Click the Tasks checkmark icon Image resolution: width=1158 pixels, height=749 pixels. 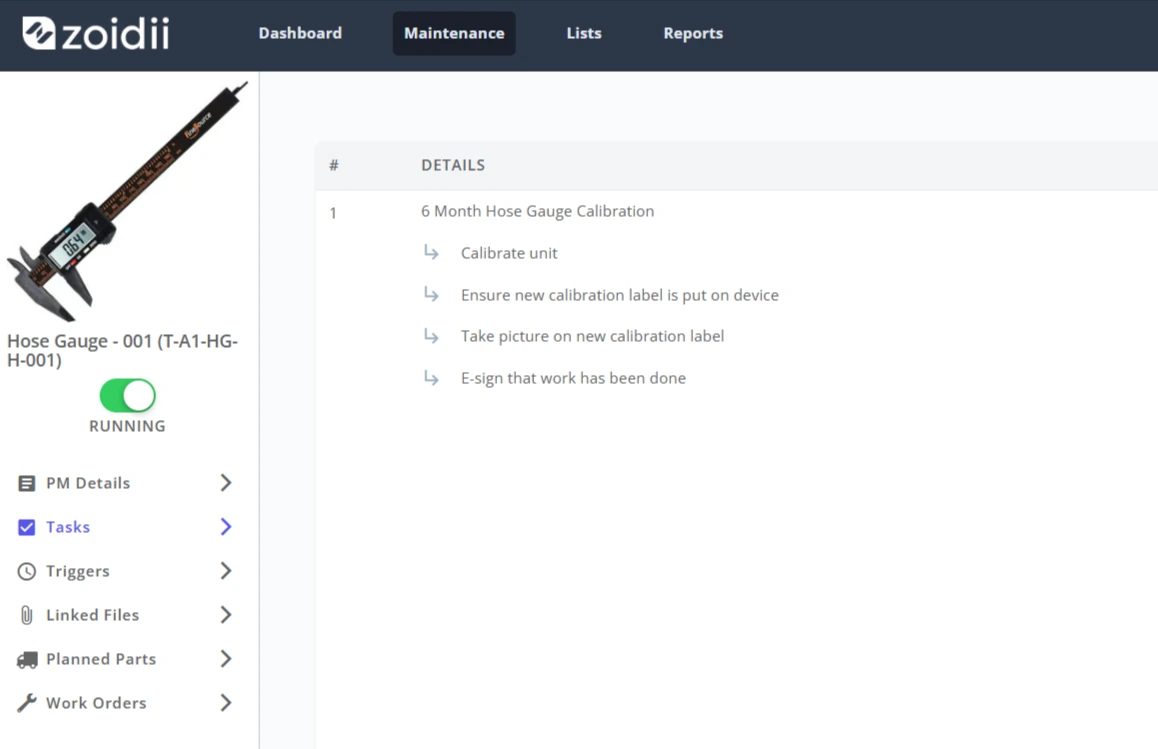click(27, 527)
